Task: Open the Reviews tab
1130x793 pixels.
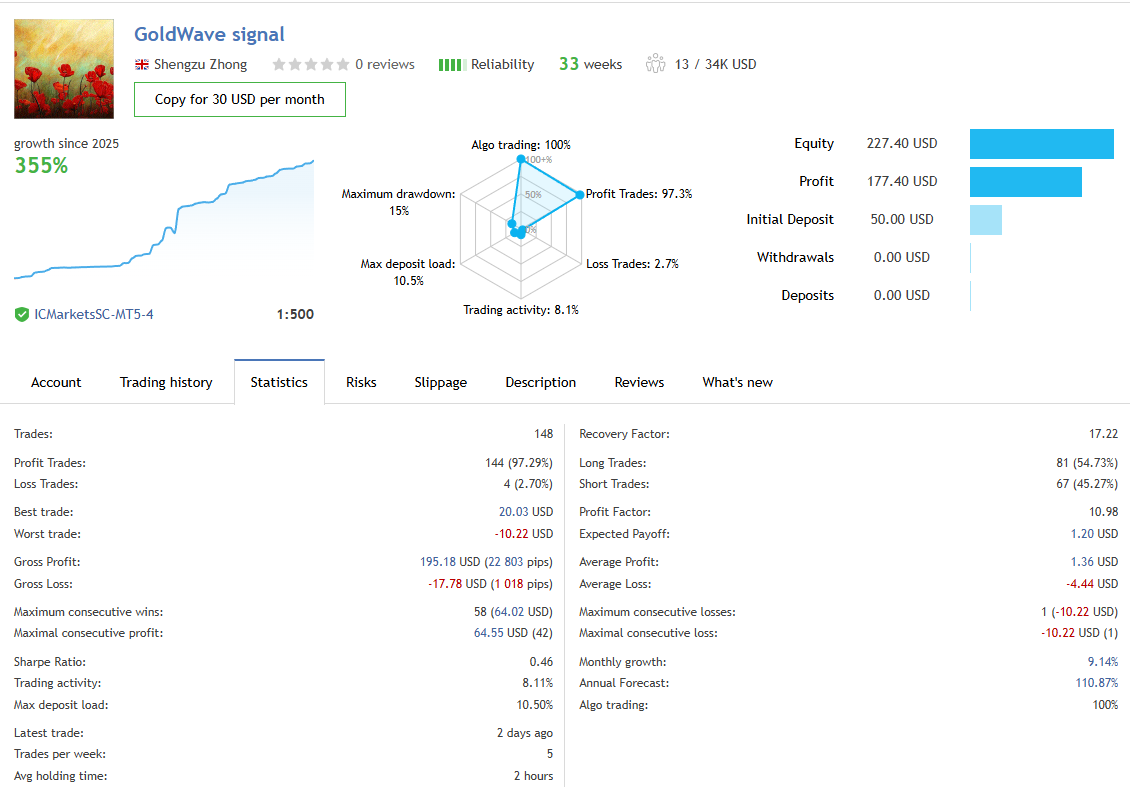Action: (639, 382)
